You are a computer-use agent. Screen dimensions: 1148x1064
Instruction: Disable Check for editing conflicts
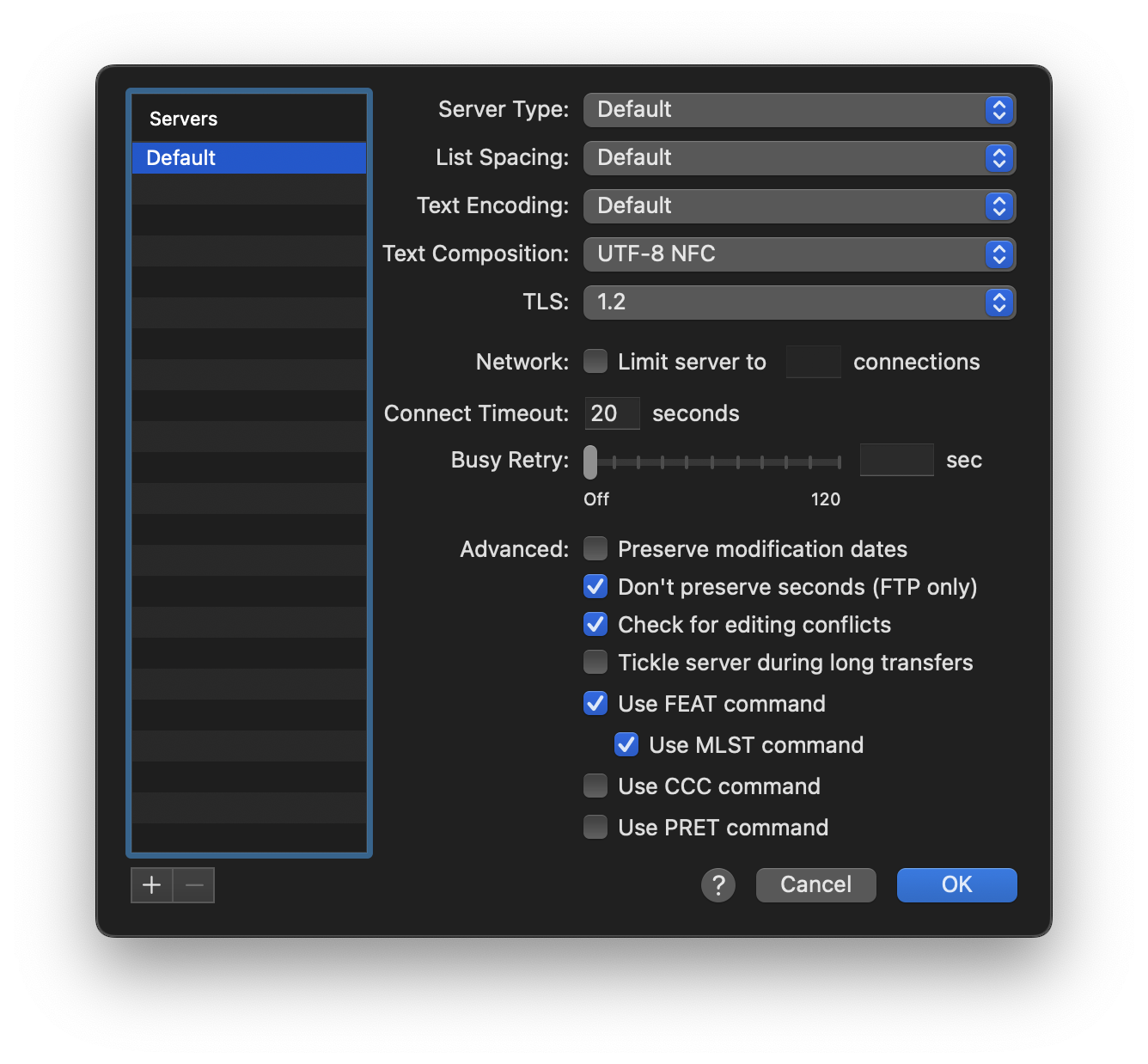point(595,624)
